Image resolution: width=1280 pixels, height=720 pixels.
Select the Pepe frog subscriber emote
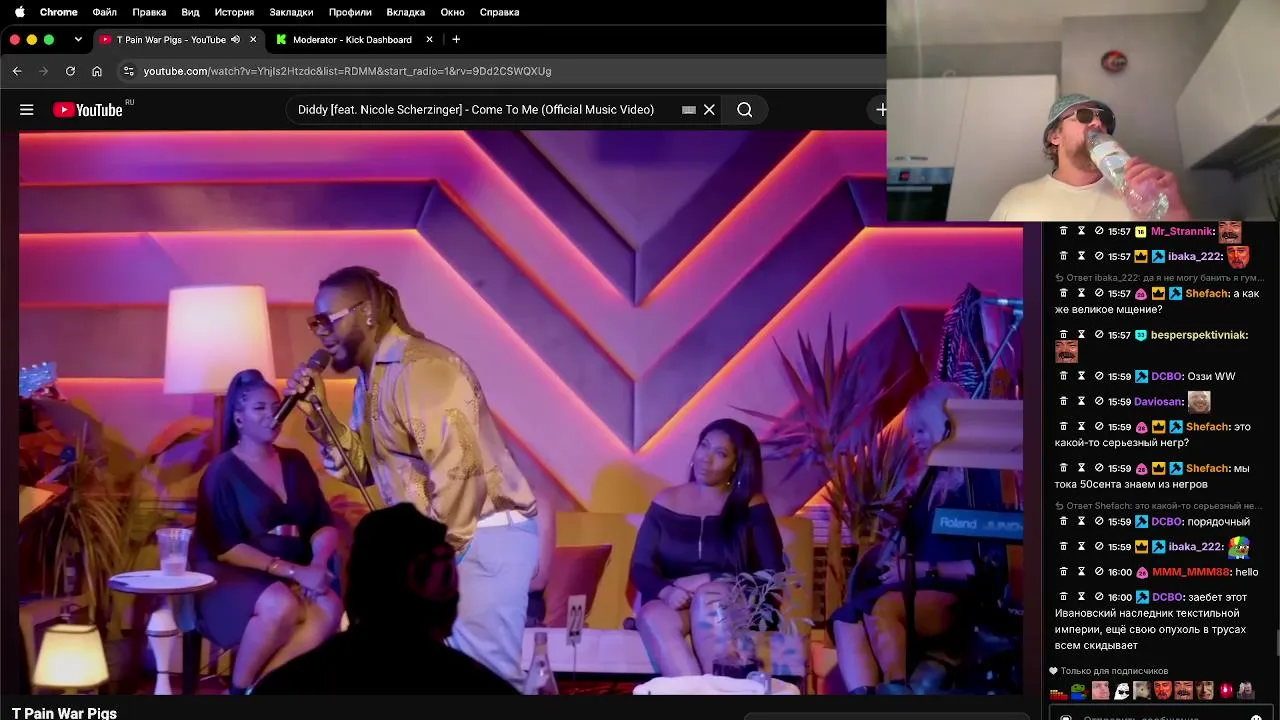[x=1079, y=690]
